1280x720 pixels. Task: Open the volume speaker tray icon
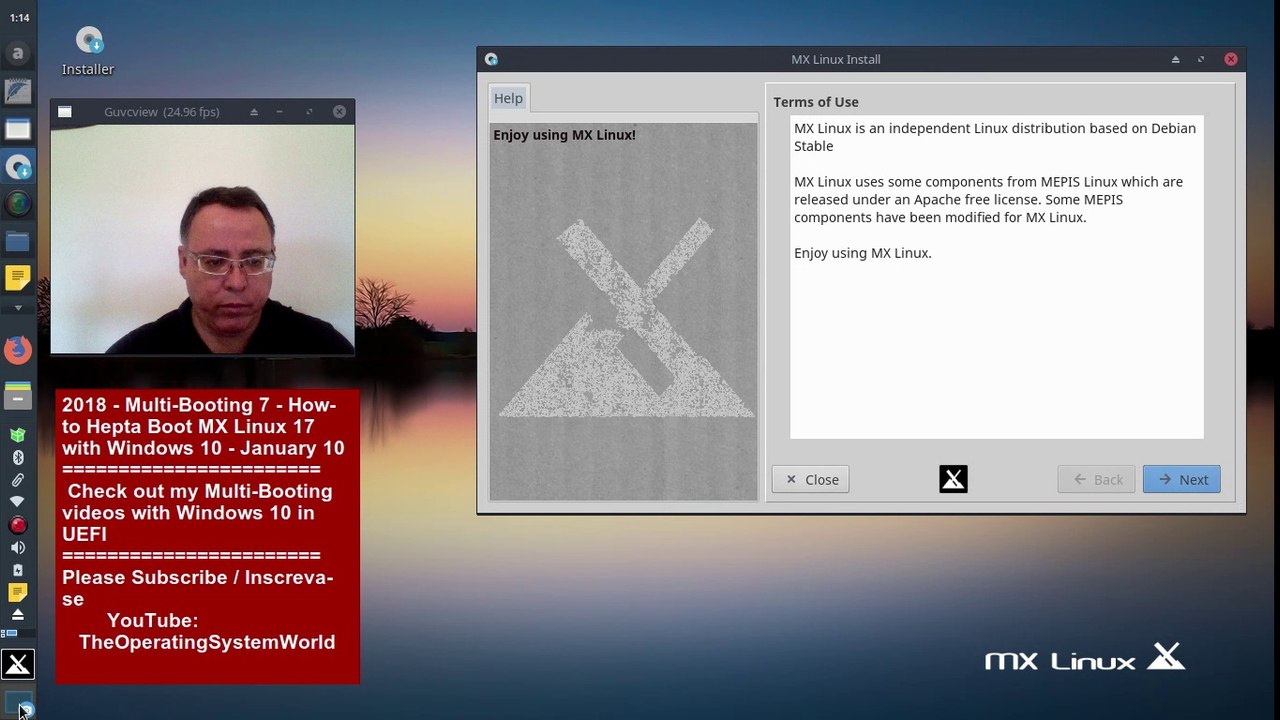(x=18, y=547)
